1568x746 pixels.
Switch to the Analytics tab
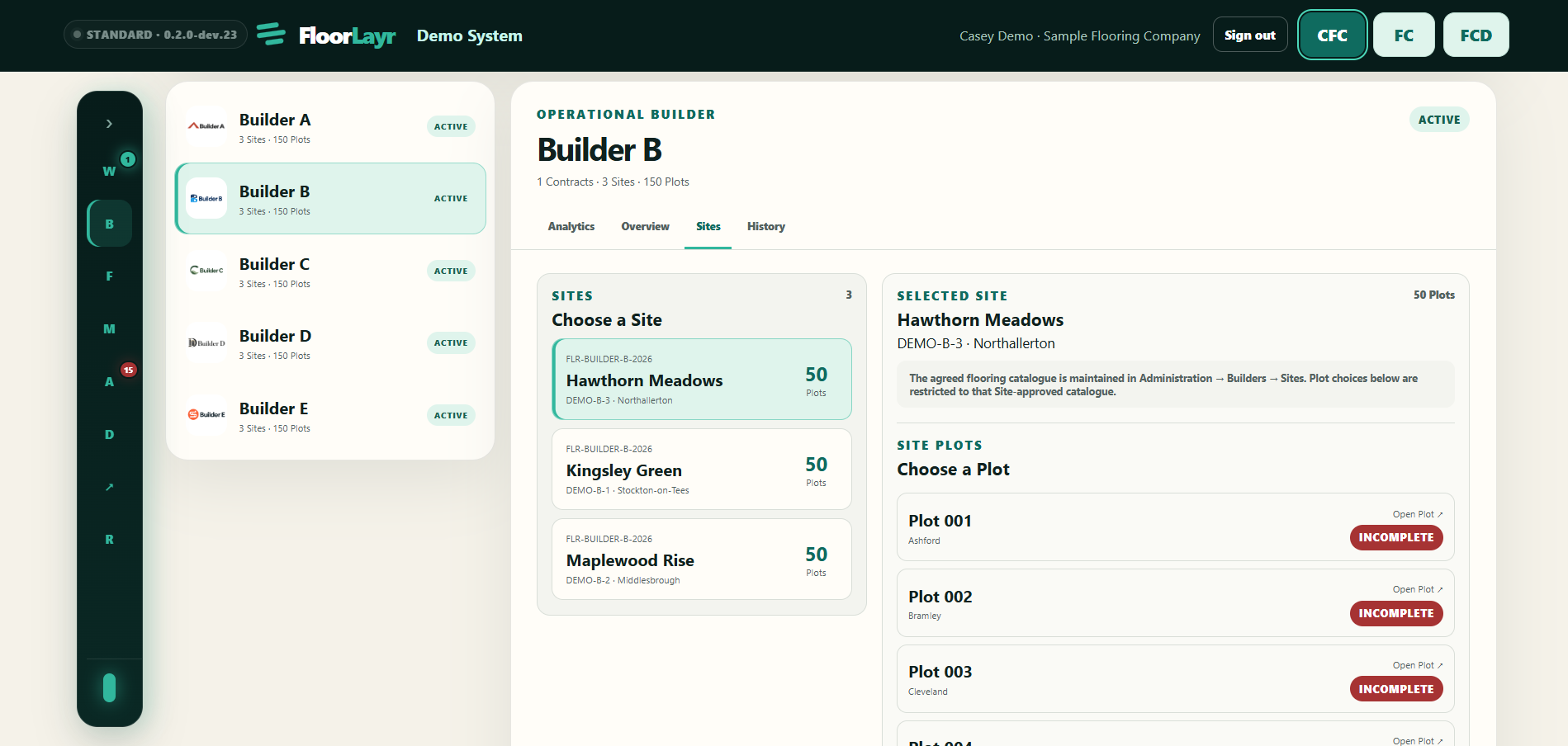[x=571, y=226]
